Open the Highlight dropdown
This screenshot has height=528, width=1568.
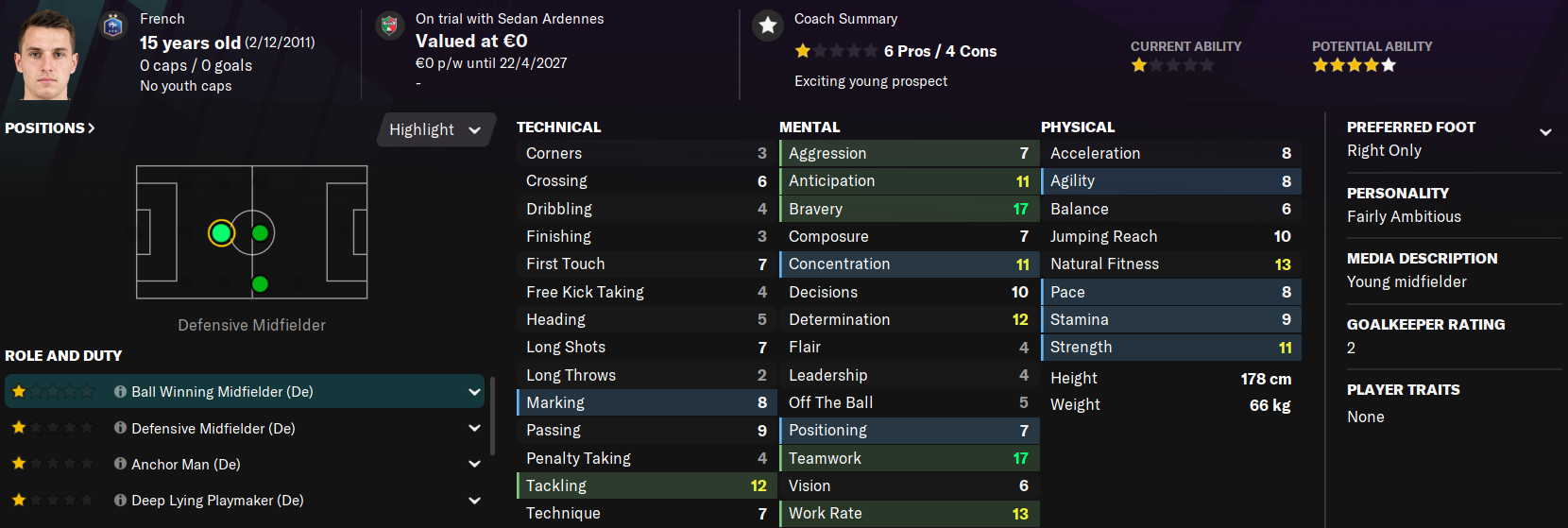pyautogui.click(x=435, y=129)
